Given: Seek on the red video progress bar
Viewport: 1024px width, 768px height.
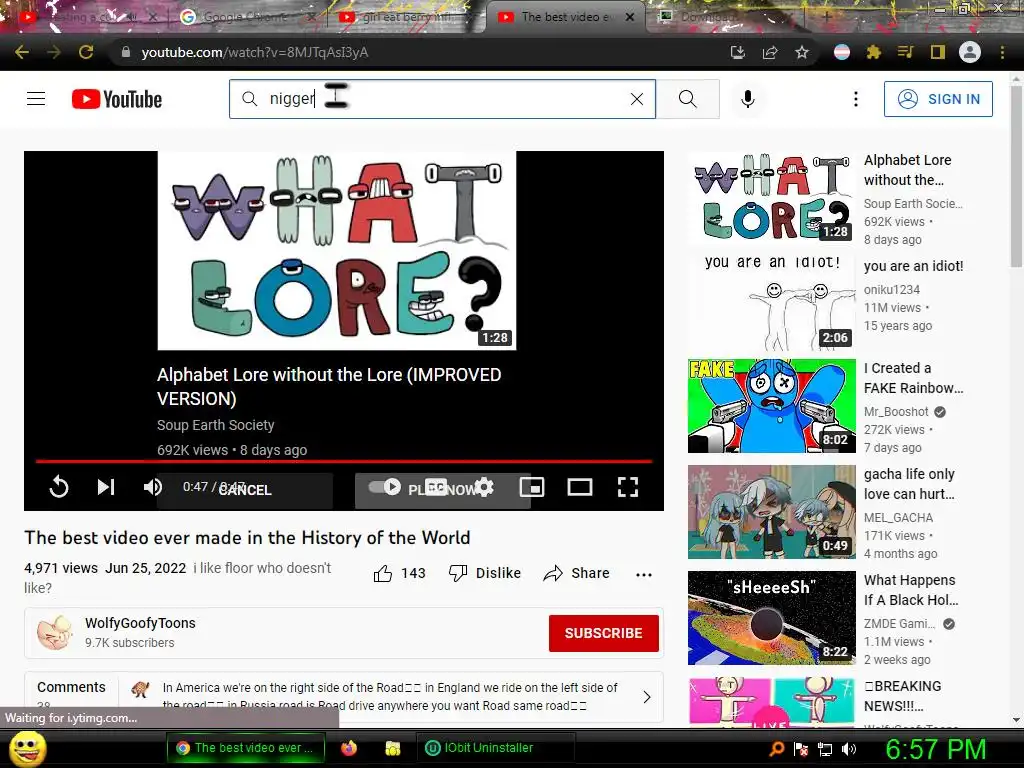Looking at the screenshot, I should pyautogui.click(x=344, y=461).
